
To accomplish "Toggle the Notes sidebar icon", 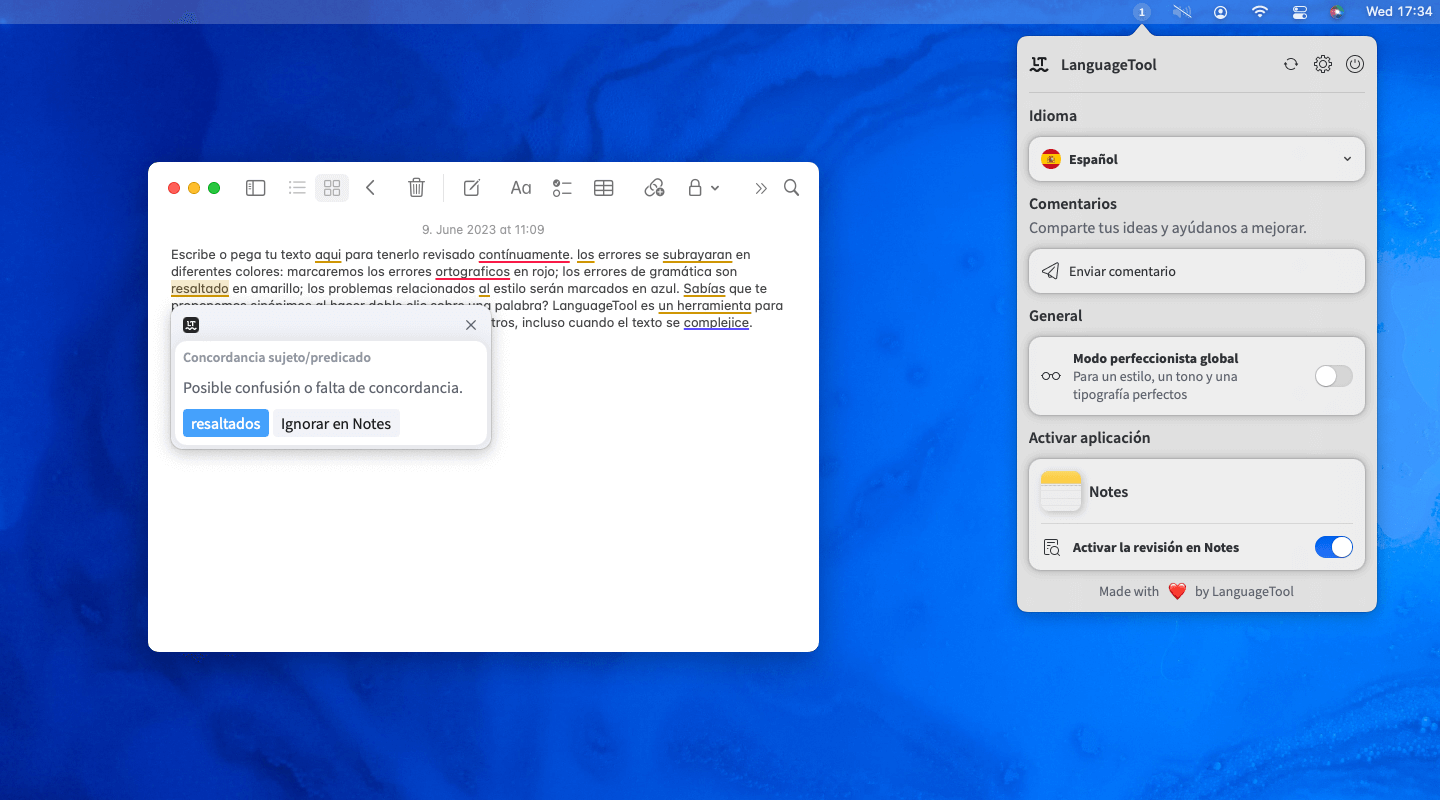I will click(256, 188).
